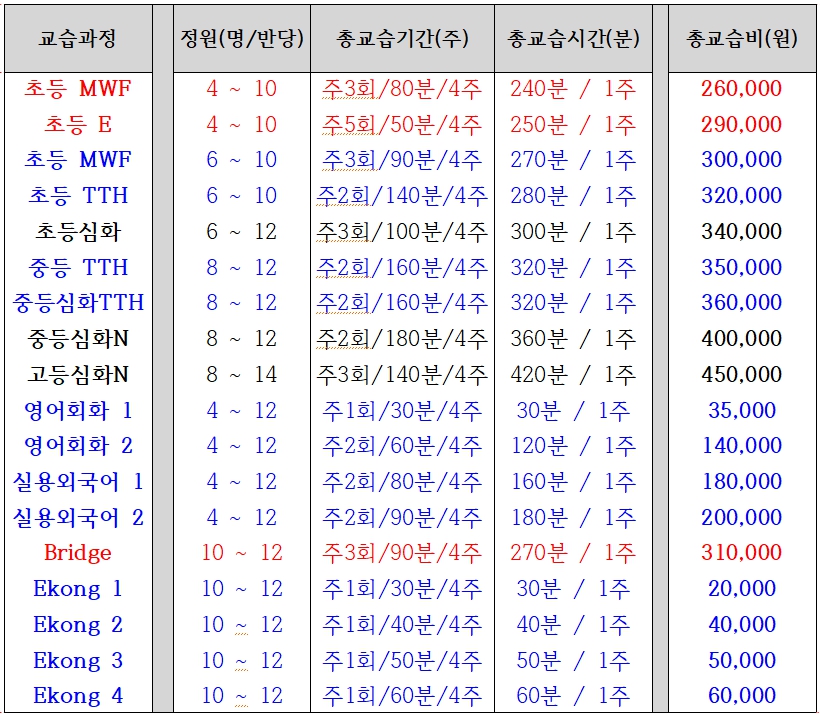This screenshot has width=820, height=715.
Task: Click the 교습과정 column header
Action: coord(78,39)
